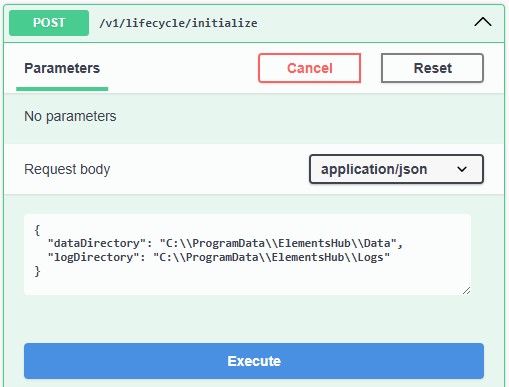The width and height of the screenshot is (509, 387).
Task: Click inside the request body JSON editor
Action: (x=247, y=254)
